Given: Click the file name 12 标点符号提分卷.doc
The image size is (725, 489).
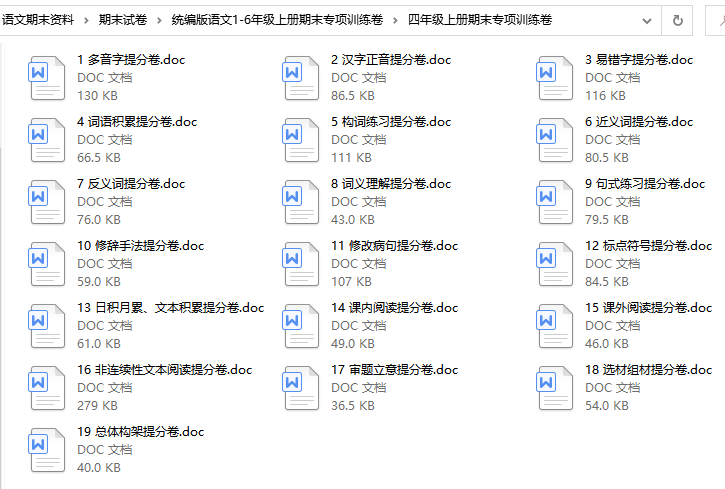Looking at the screenshot, I should 648,245.
